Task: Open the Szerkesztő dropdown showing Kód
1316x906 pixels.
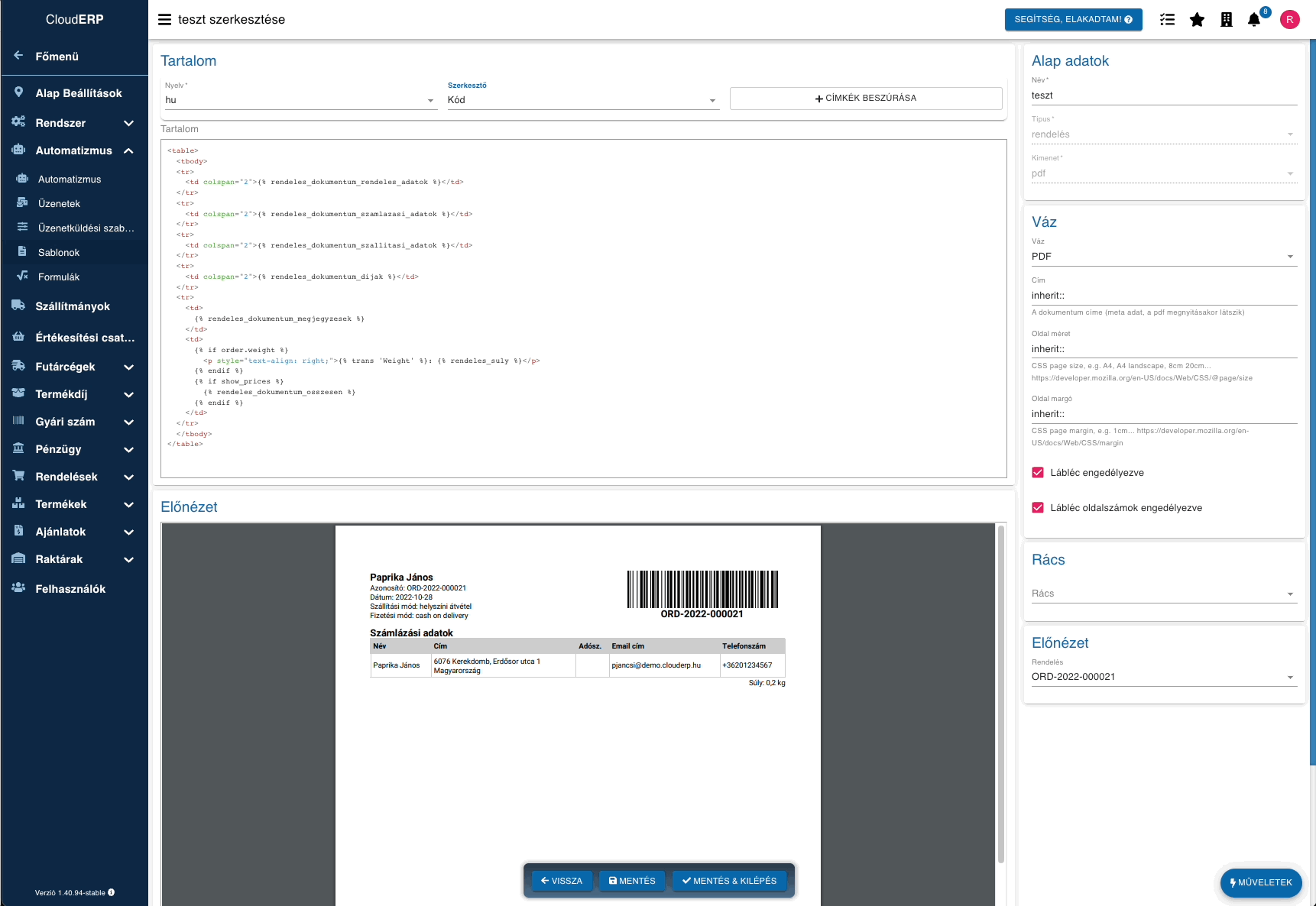Action: point(712,99)
